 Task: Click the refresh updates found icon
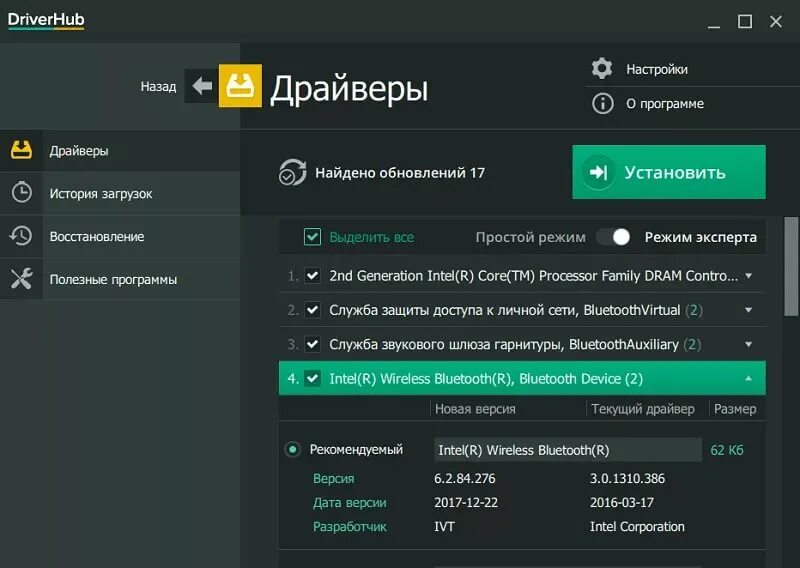tap(292, 172)
